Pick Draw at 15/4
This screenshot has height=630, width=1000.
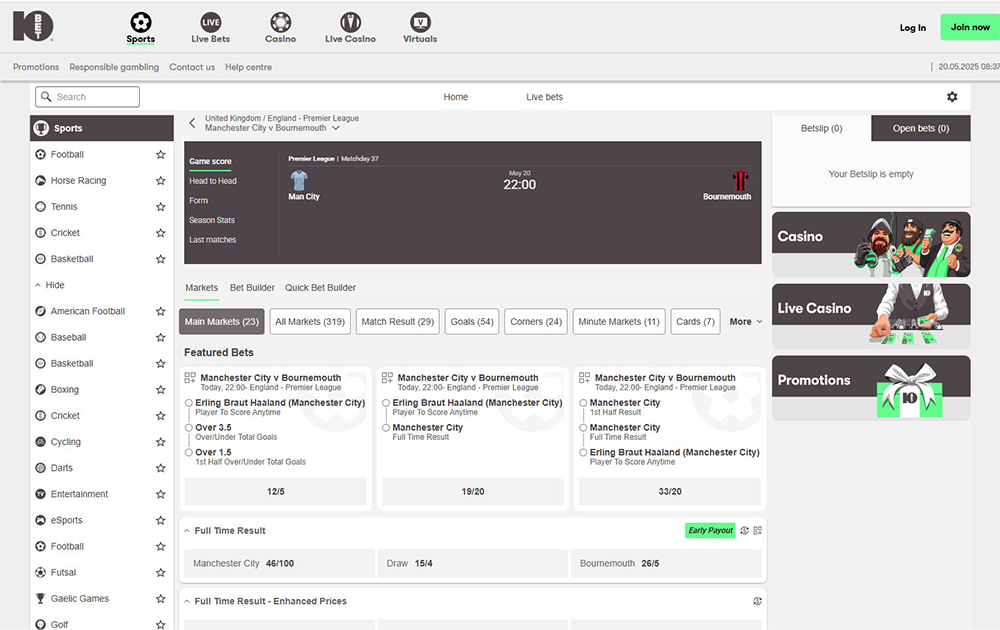473,564
